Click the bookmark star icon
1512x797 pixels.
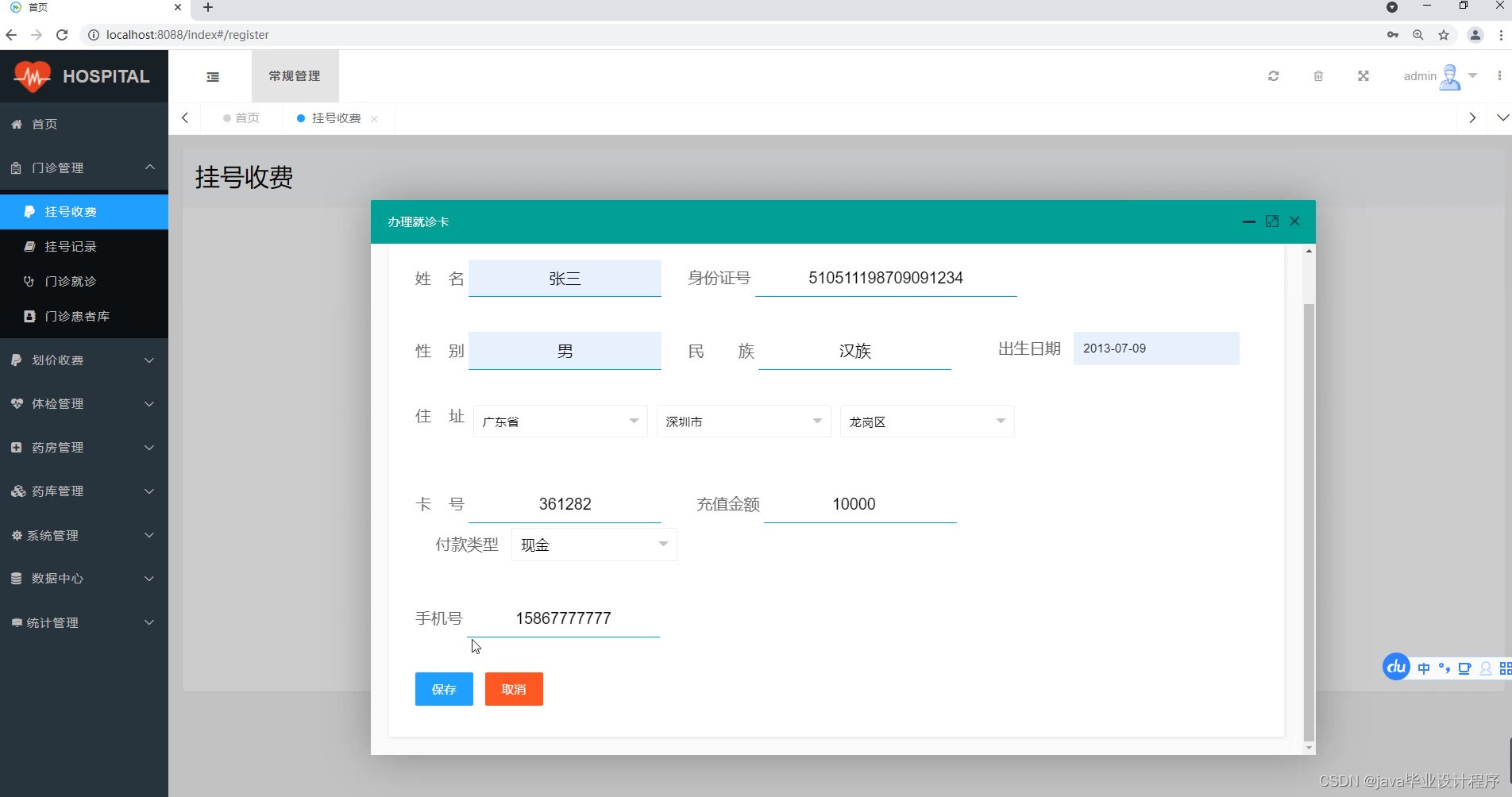click(x=1444, y=35)
